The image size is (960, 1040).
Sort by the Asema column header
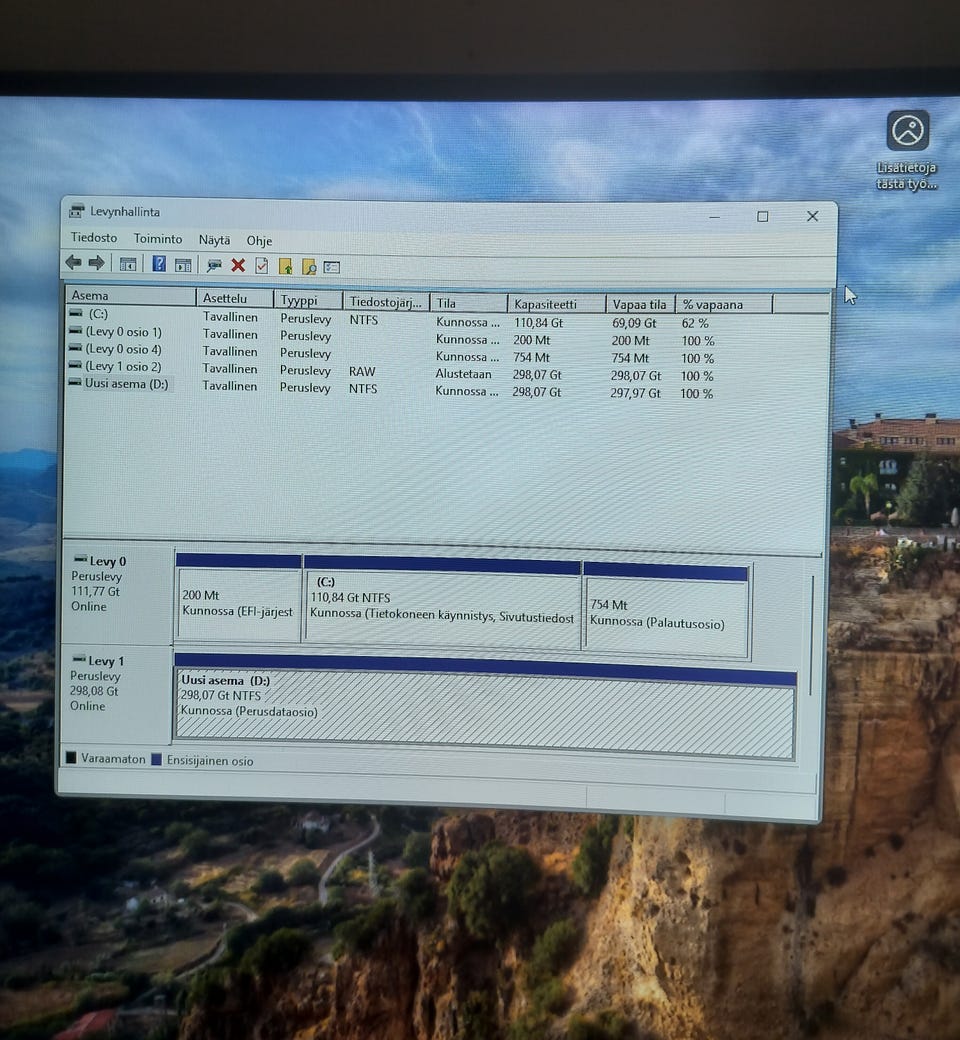[x=131, y=296]
